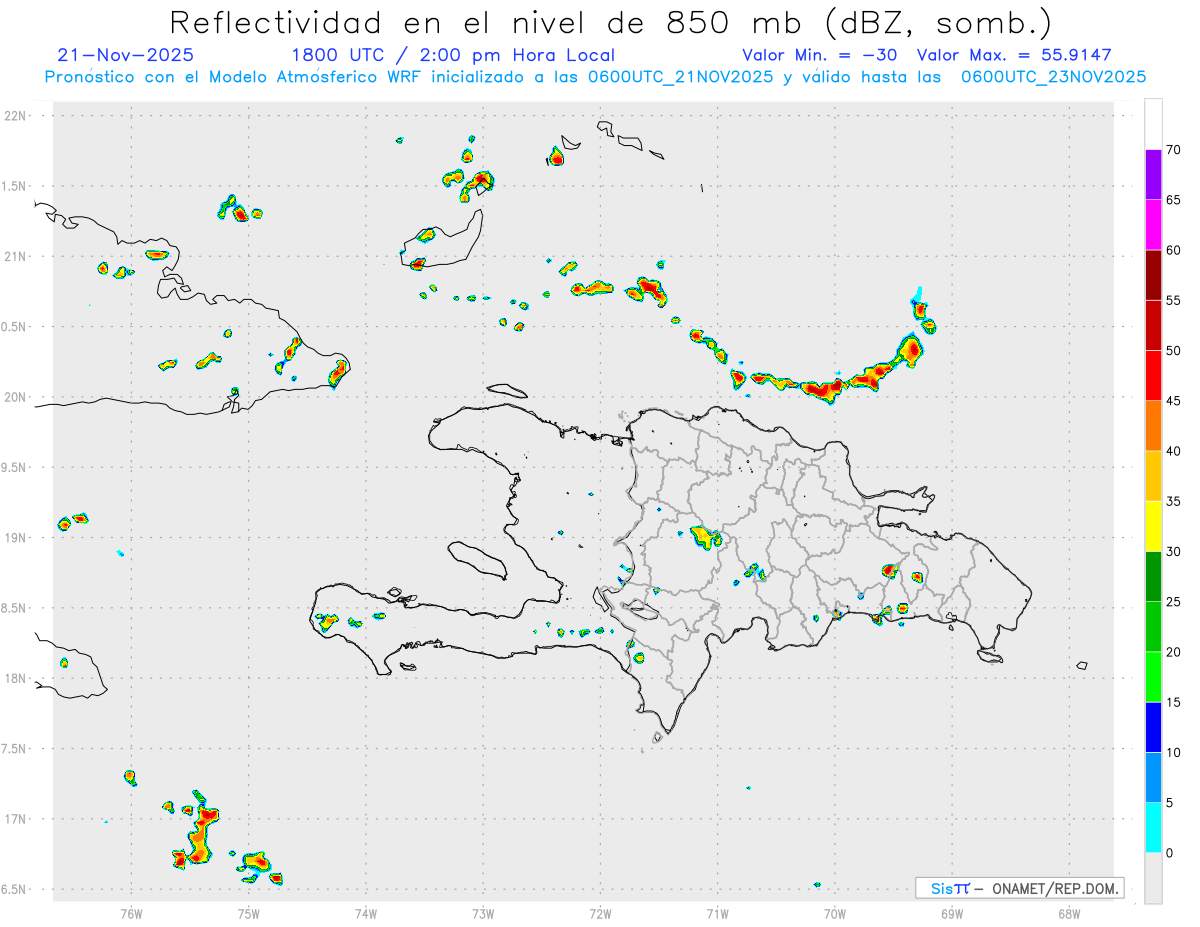Click the '35' colorbar tick label
Screen dimensions: 1200x927
pos(1173,501)
